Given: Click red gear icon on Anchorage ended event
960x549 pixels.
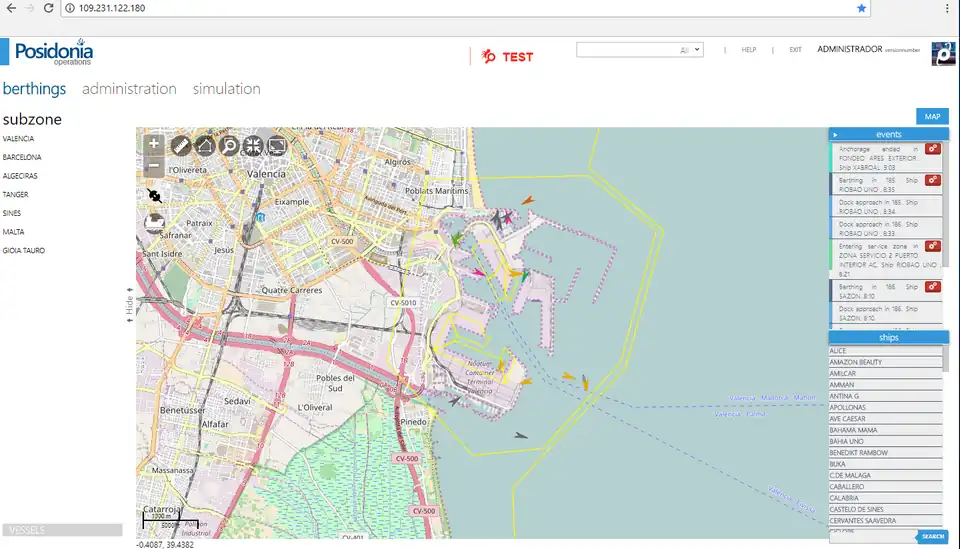Looking at the screenshot, I should point(933,150).
